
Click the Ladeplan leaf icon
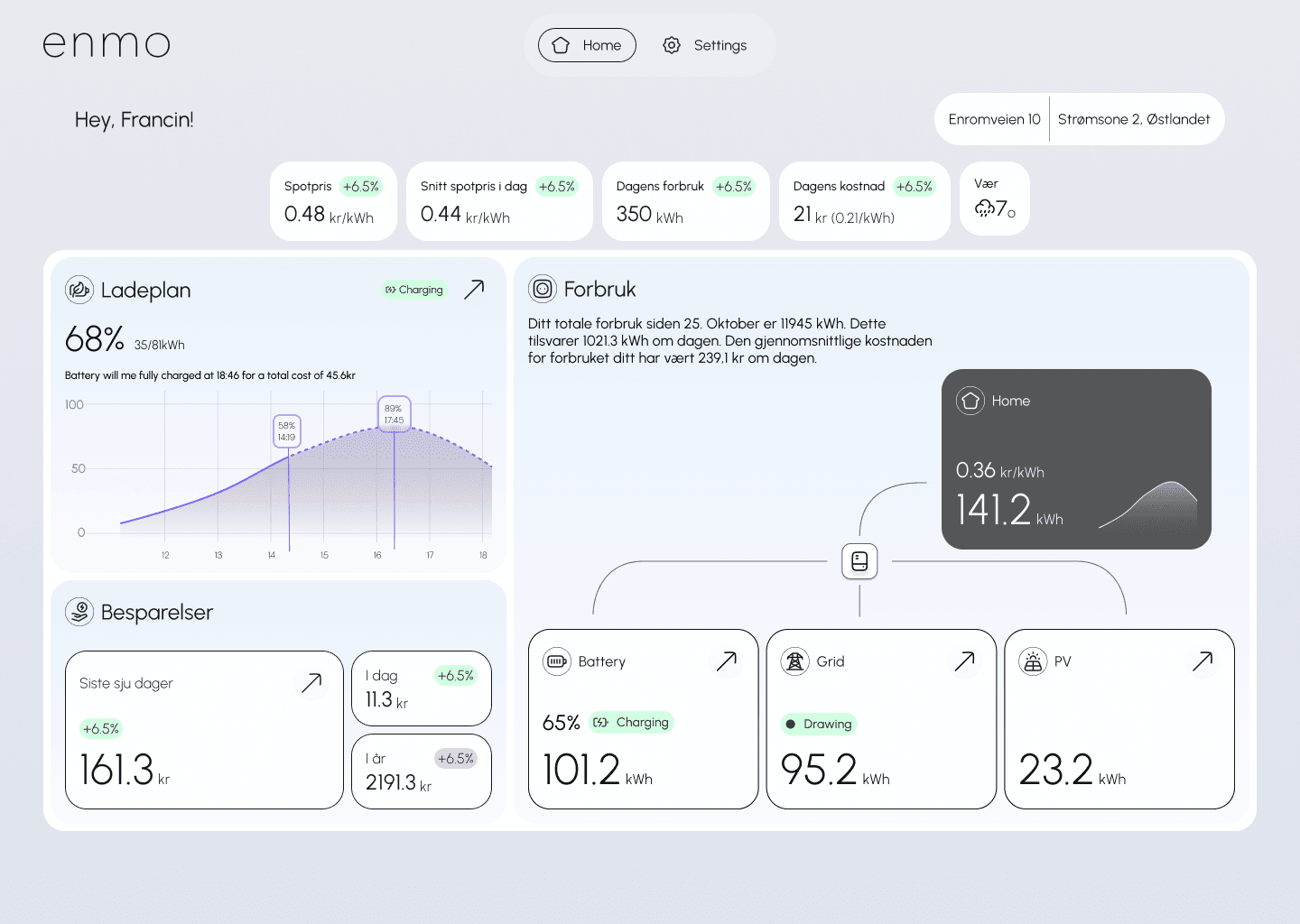point(79,290)
